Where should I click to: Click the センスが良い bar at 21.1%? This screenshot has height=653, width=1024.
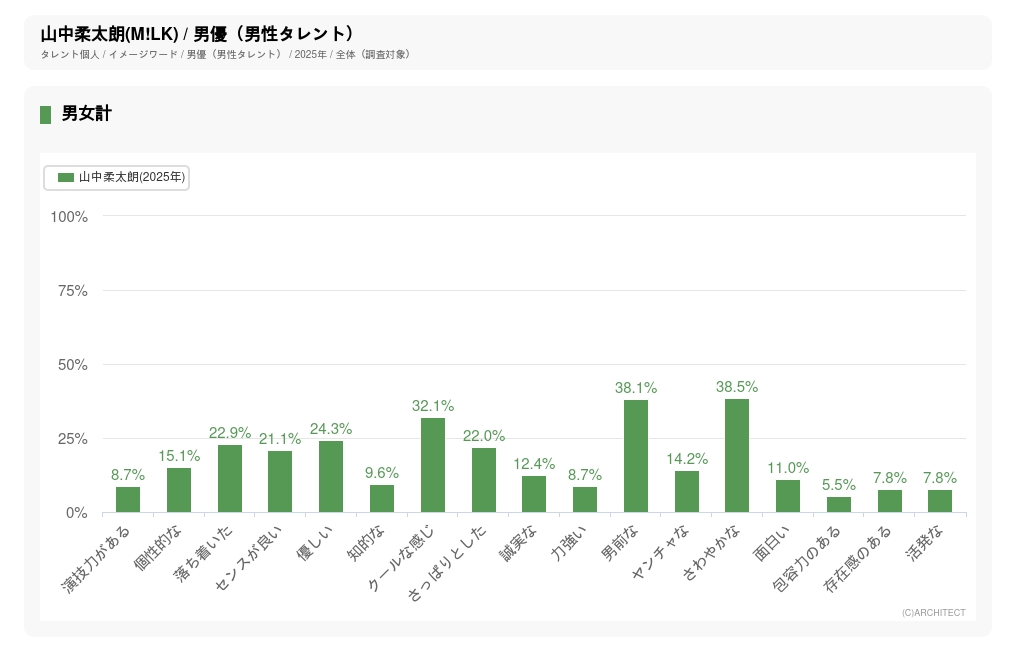point(280,482)
